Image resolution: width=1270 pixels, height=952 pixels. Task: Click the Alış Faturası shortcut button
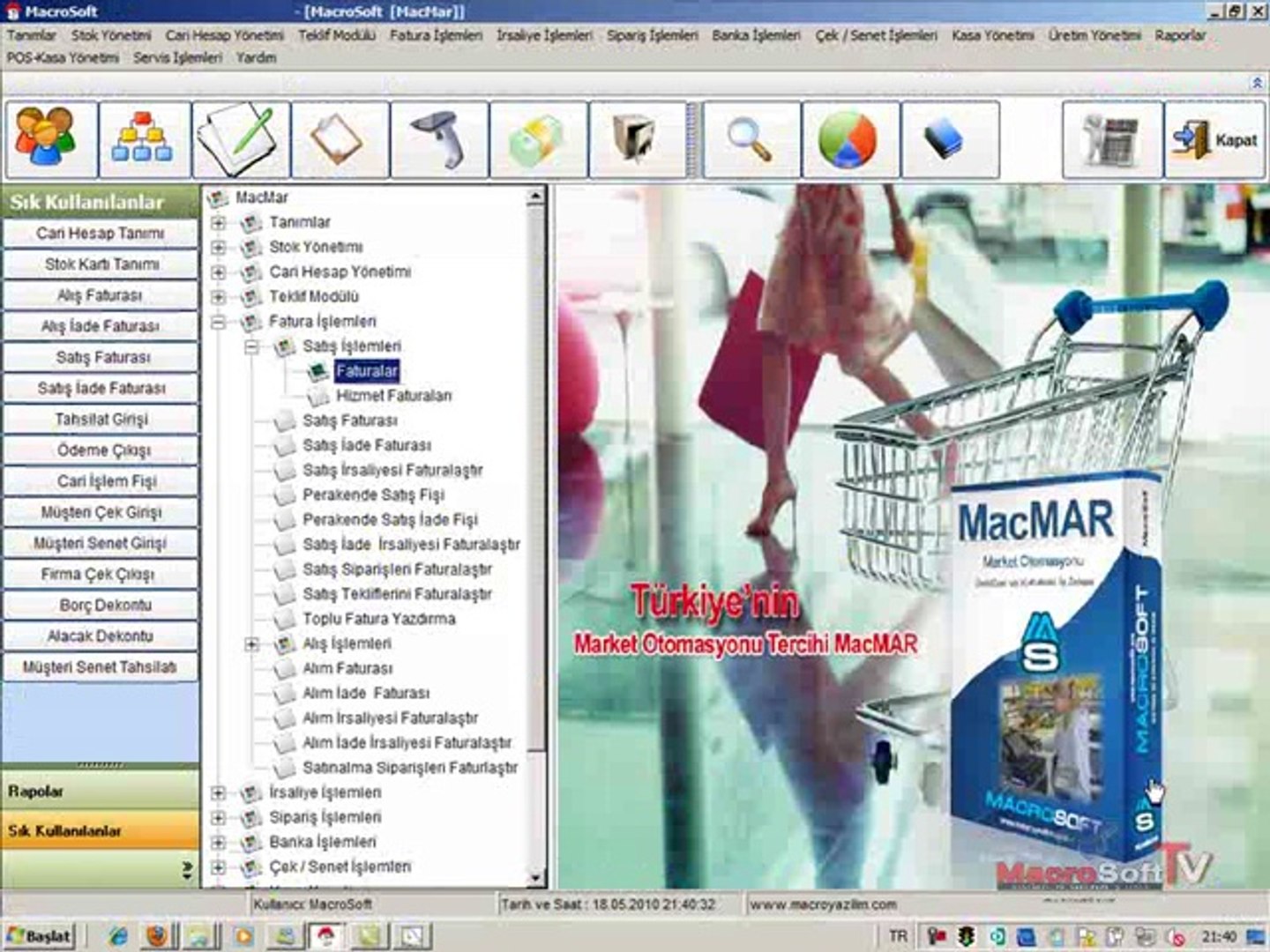[101, 295]
